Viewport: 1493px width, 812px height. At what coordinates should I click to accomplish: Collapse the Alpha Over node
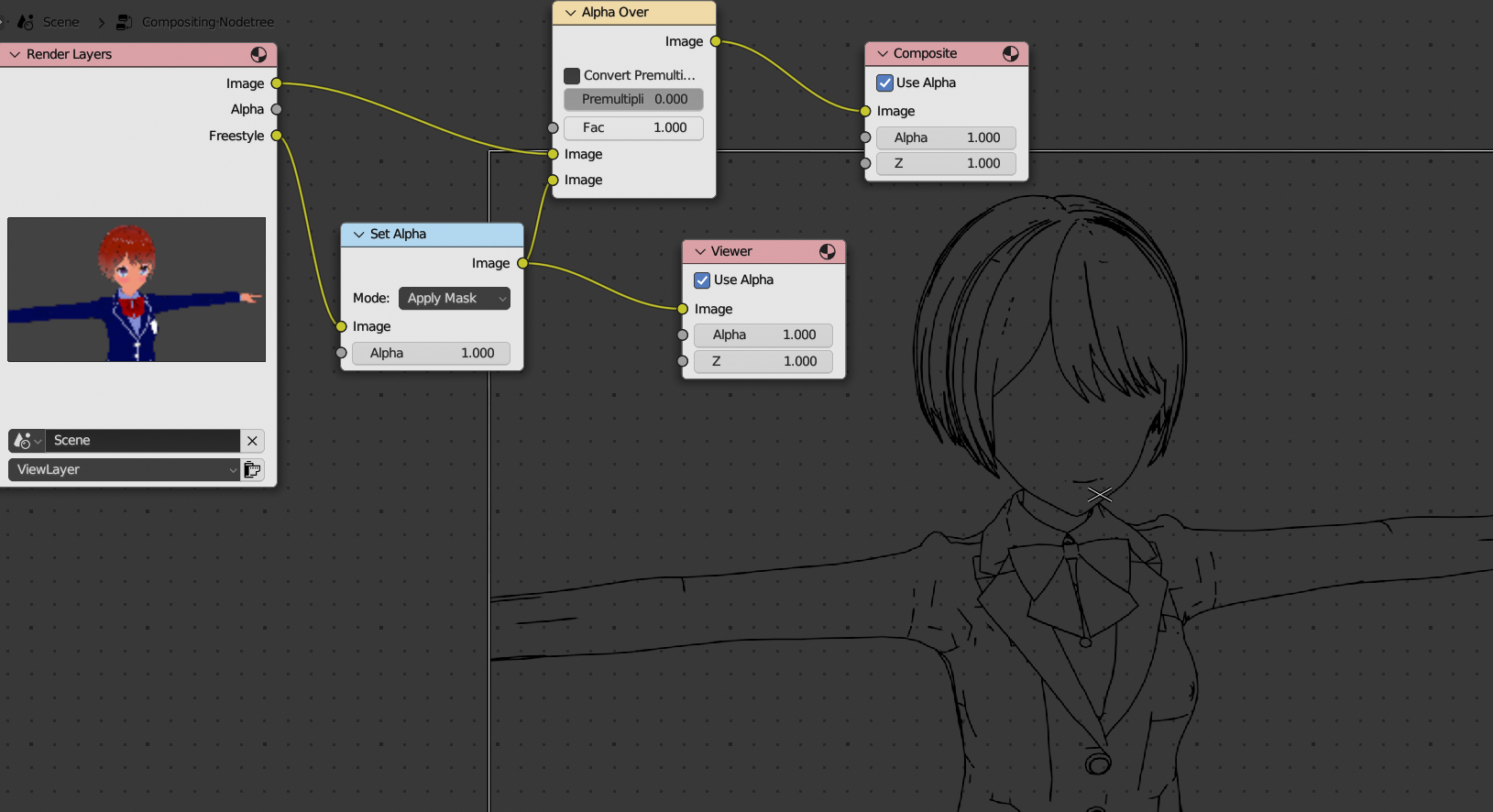(570, 12)
